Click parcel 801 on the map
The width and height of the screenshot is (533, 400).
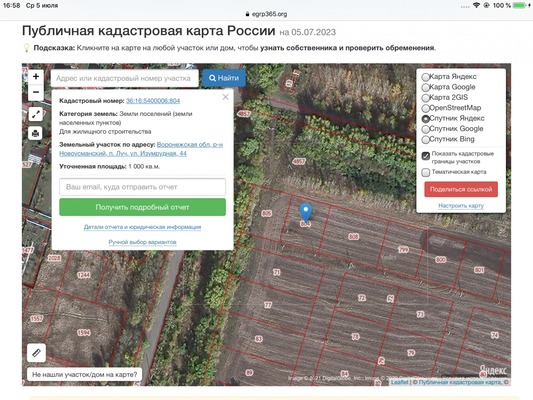point(479,270)
